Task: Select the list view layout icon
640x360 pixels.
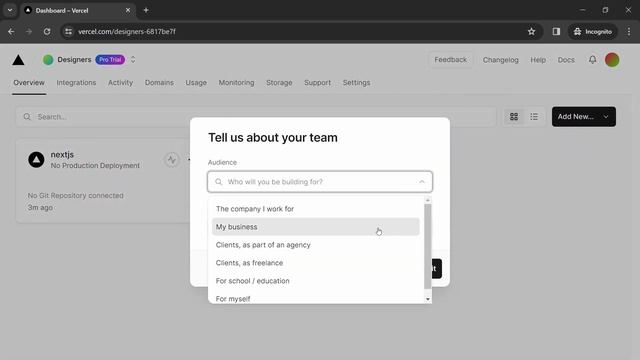Action: (x=534, y=117)
